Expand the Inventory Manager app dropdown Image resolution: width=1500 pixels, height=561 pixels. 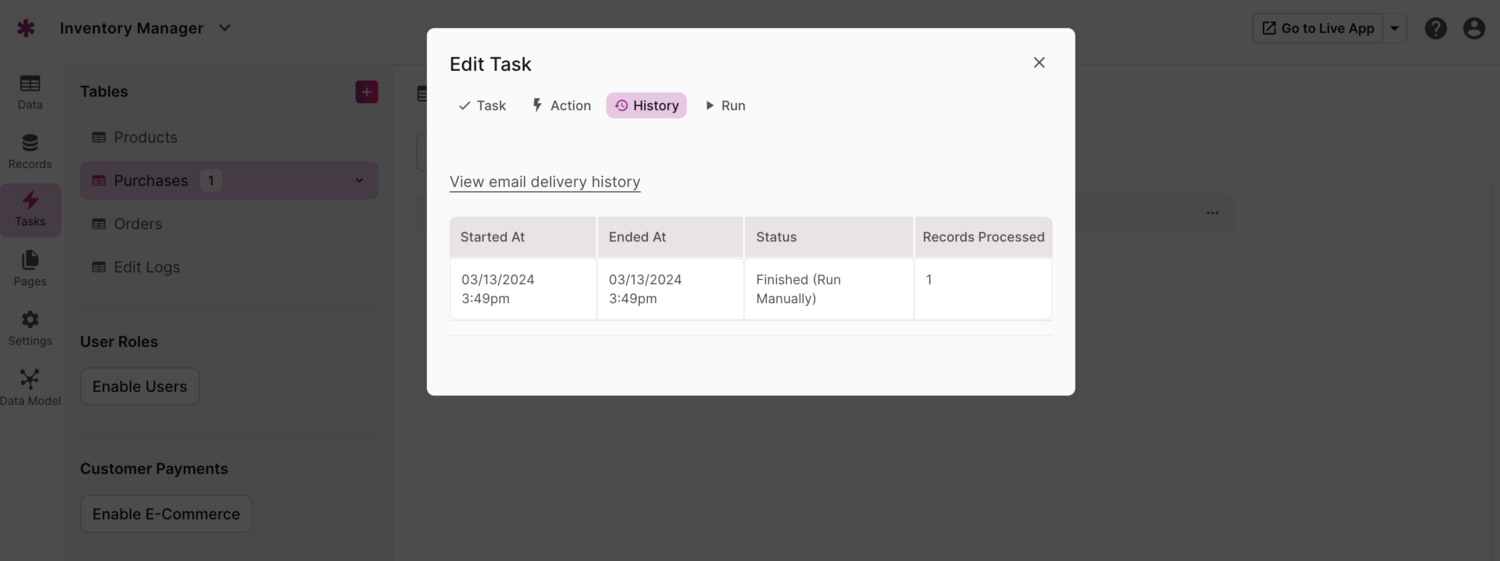(225, 28)
